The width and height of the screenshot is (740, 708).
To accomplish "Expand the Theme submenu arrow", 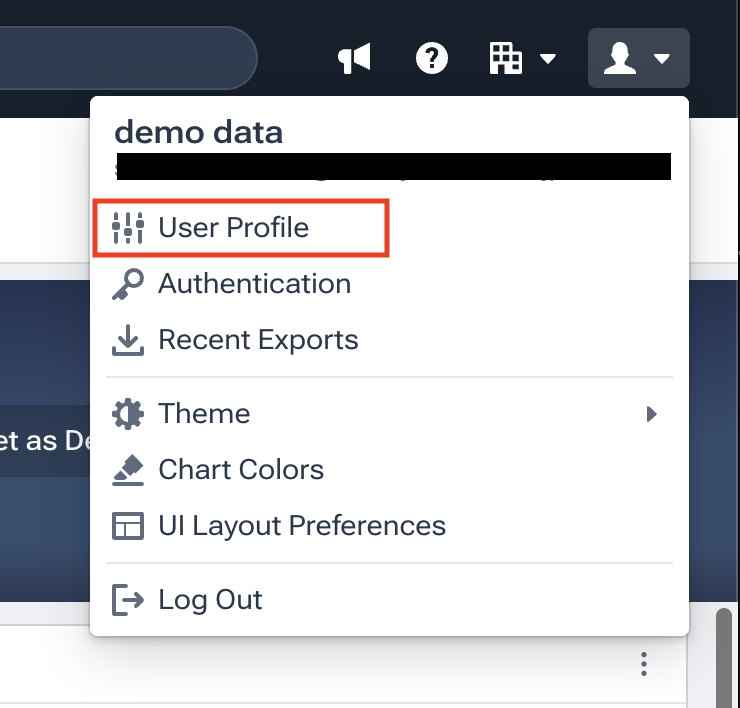I will 652,414.
